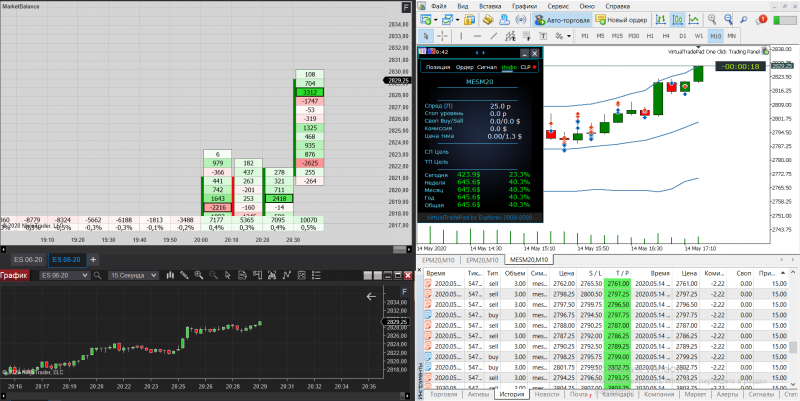Open the Data Window gold icon
Screen dimensions: 800x401
tap(488, 20)
